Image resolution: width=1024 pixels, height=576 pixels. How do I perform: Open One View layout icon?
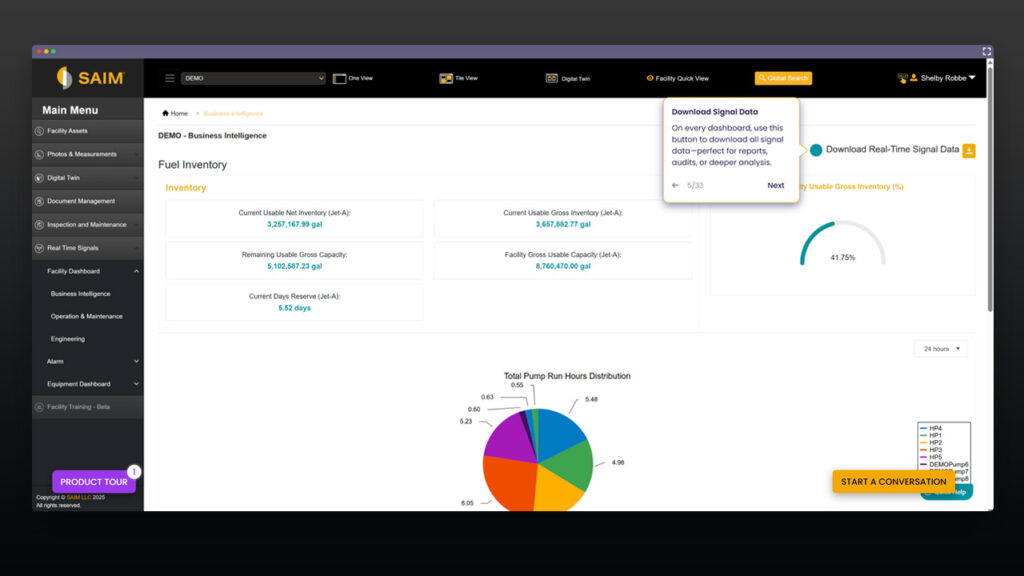pos(339,78)
